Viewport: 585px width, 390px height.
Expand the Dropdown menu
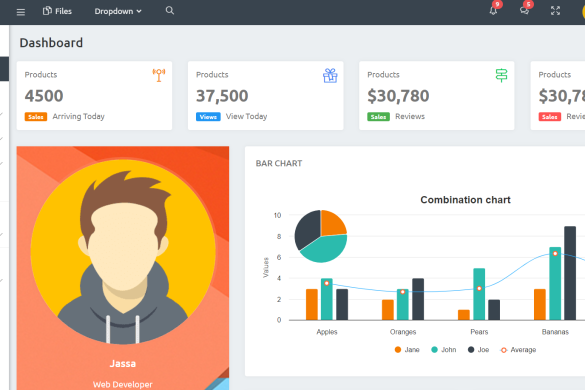pyautogui.click(x=118, y=11)
